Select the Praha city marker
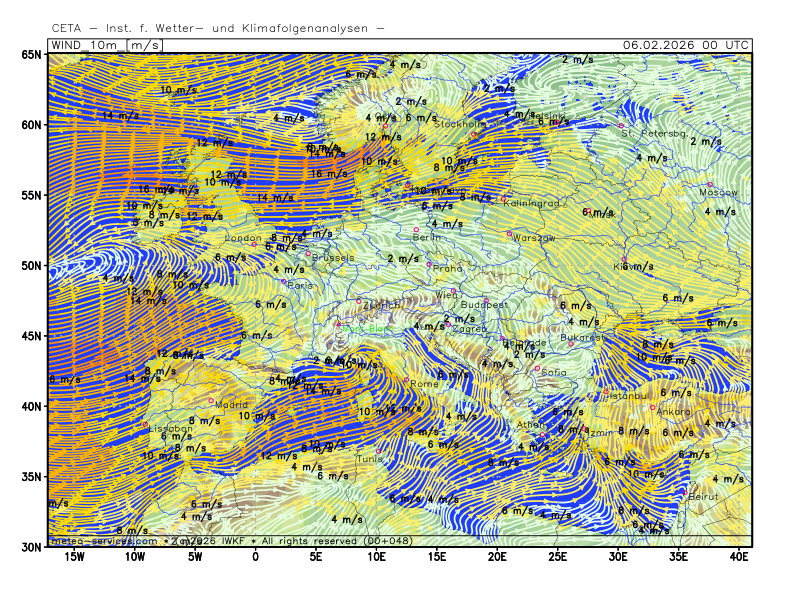The height and width of the screenshot is (600, 800). (430, 264)
